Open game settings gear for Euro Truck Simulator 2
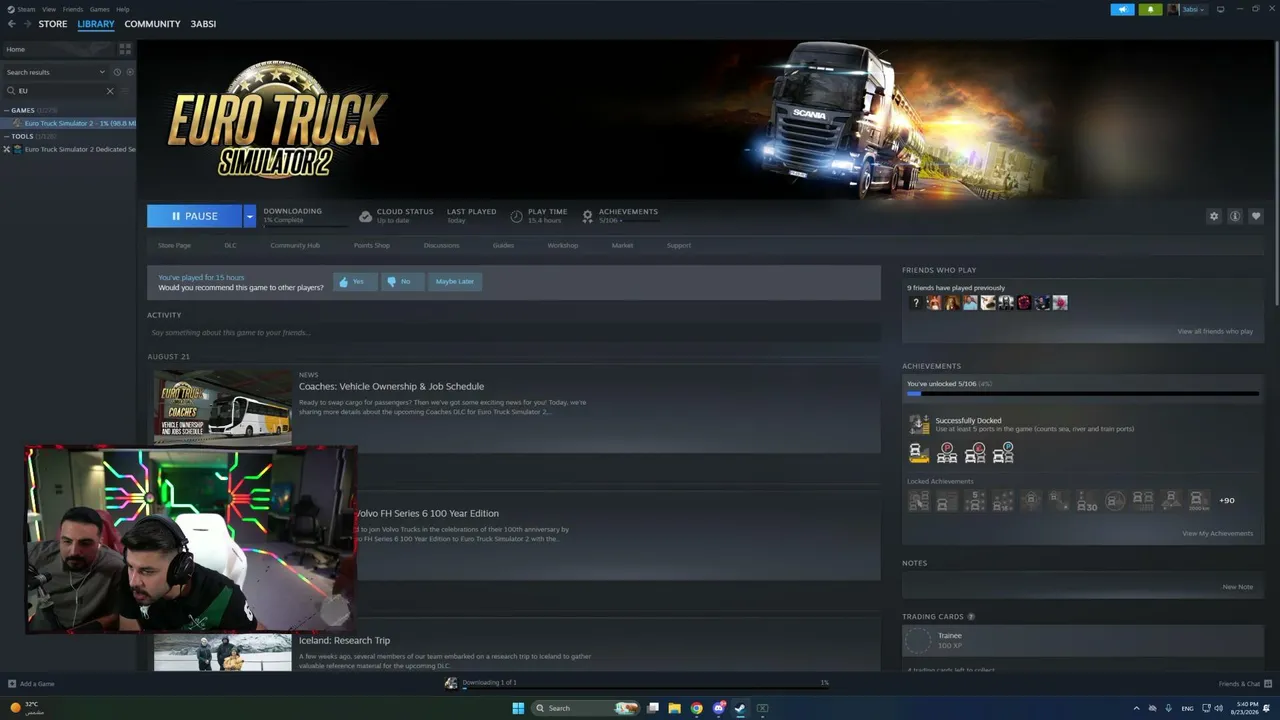The width and height of the screenshot is (1280, 720). (x=1214, y=216)
